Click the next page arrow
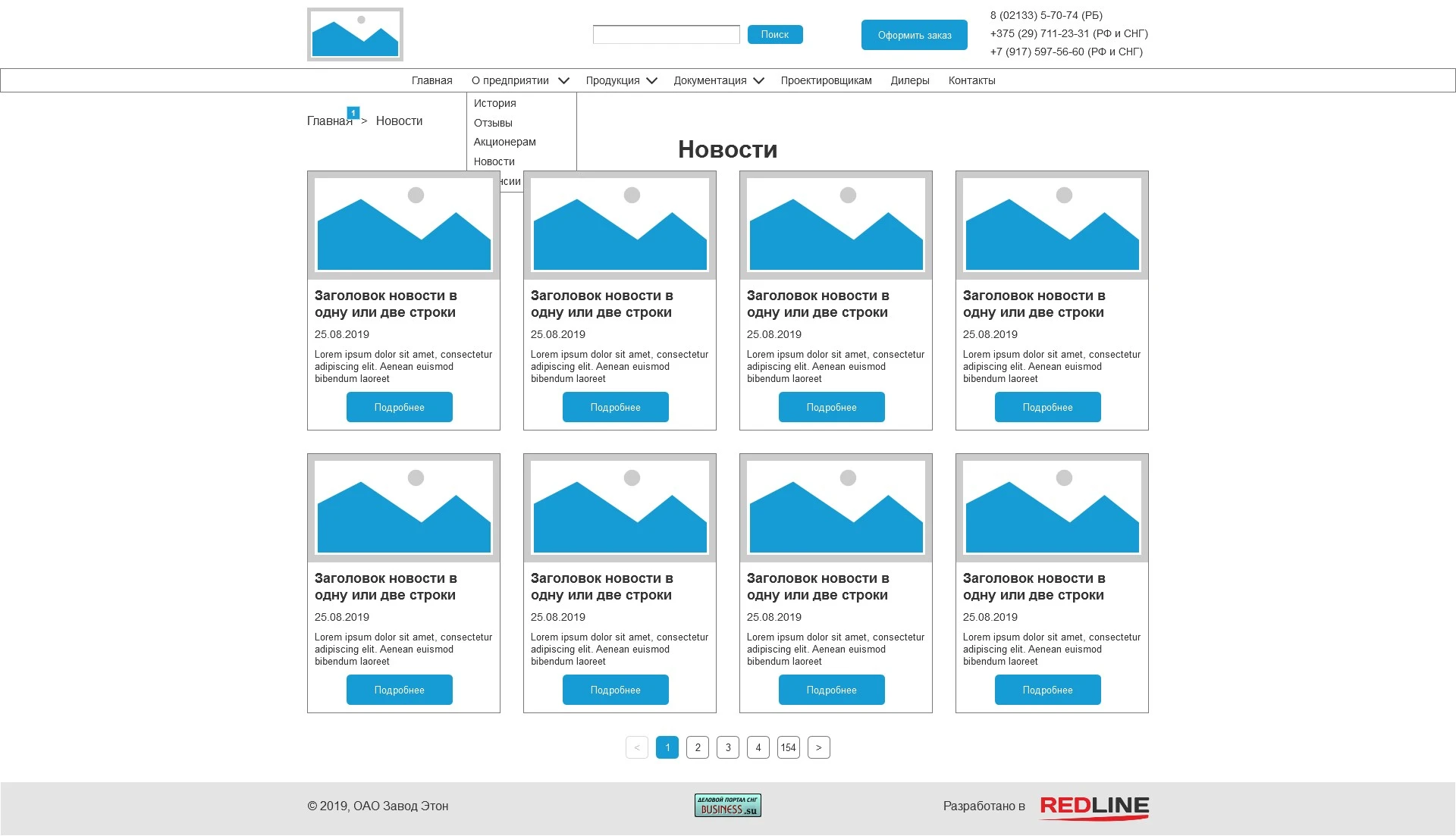 pyautogui.click(x=819, y=747)
